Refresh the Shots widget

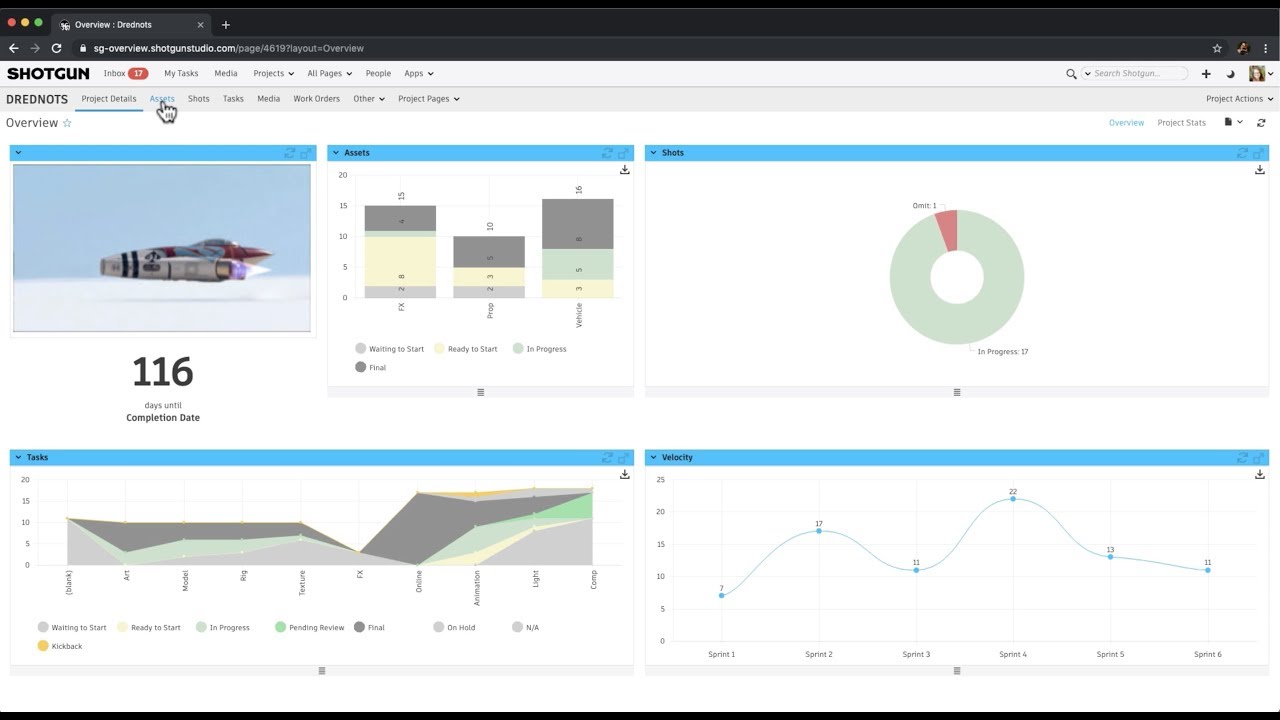pos(1243,153)
